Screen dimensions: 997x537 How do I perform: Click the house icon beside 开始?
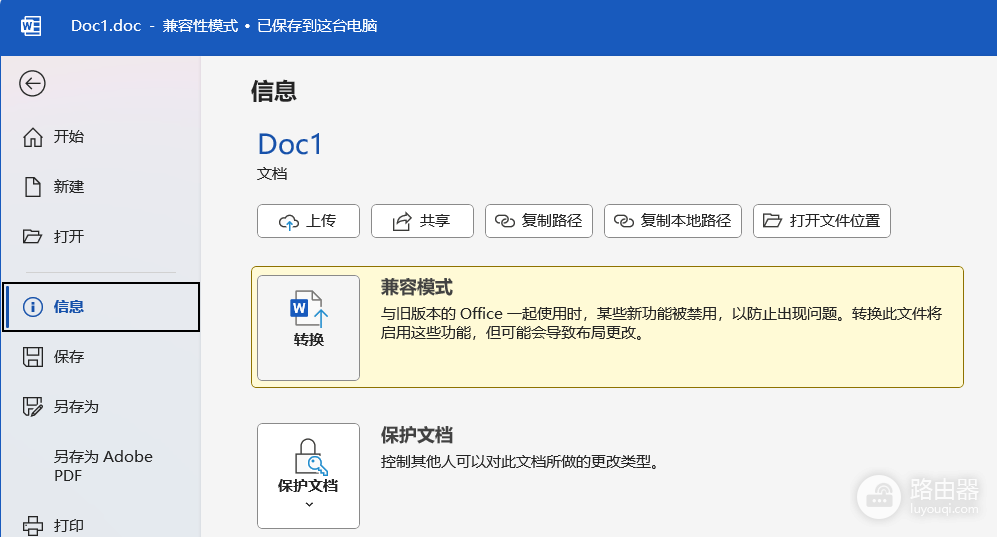pos(33,137)
